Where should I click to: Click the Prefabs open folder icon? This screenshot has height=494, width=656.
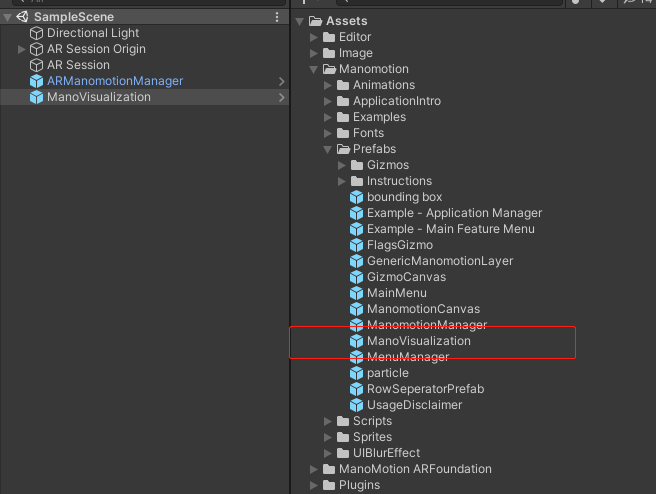[x=343, y=149]
